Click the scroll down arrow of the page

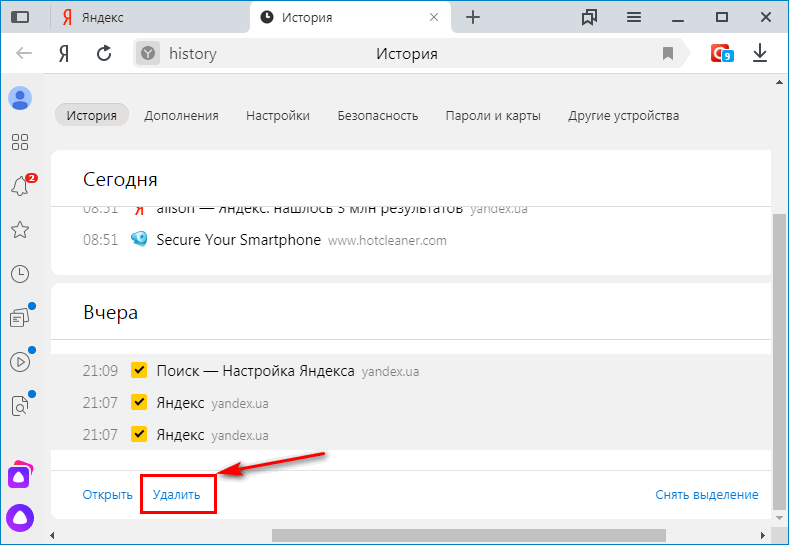coord(779,518)
